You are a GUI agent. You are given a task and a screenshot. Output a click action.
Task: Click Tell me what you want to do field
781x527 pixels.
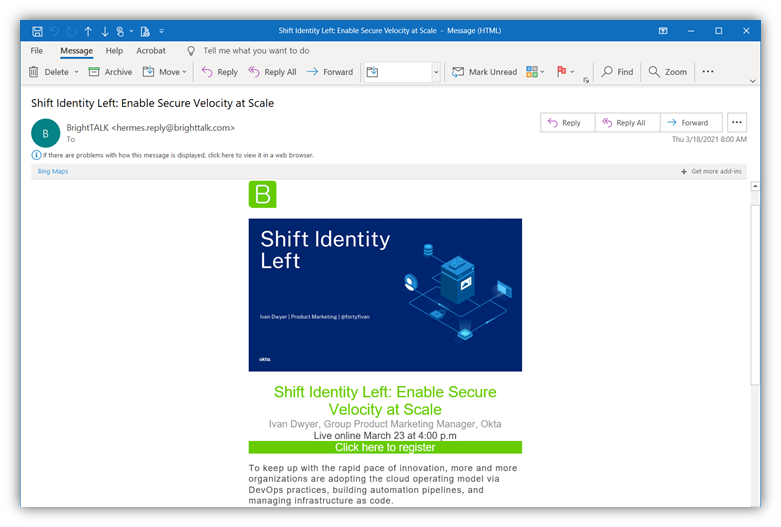[x=256, y=51]
